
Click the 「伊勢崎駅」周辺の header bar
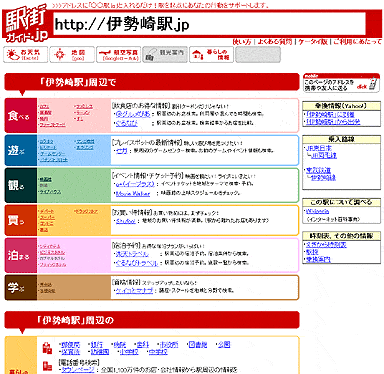tap(152, 320)
